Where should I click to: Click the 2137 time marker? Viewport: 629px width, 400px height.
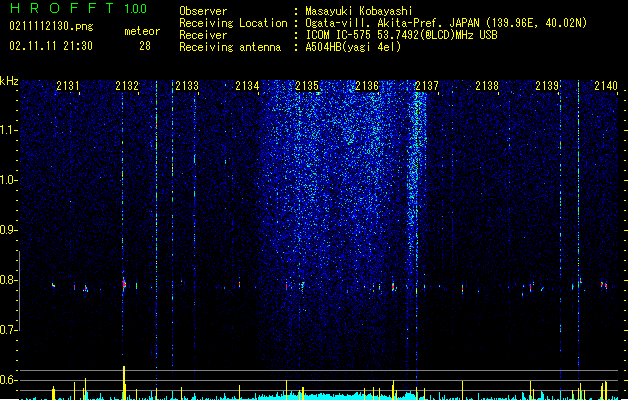click(x=427, y=85)
